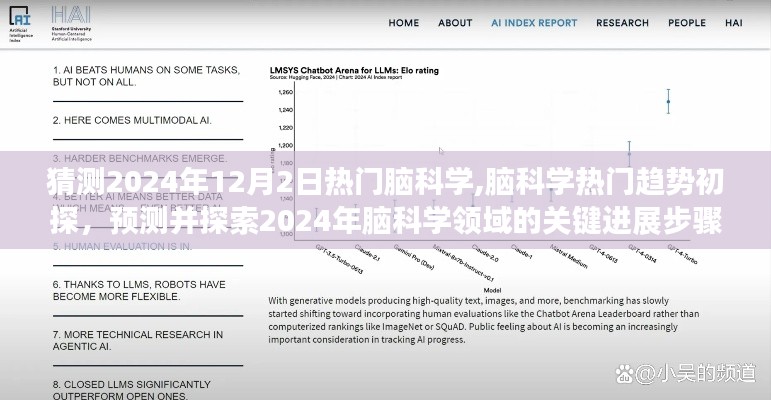This screenshot has height=400, width=771.
Task: Click the GPT-4-Turbo data point
Action: coord(668,102)
